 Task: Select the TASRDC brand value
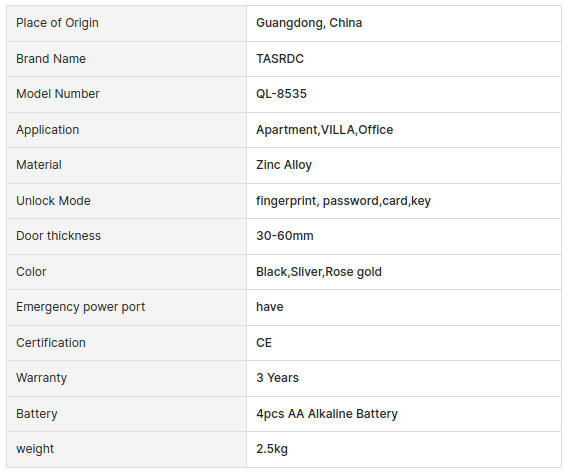[280, 59]
